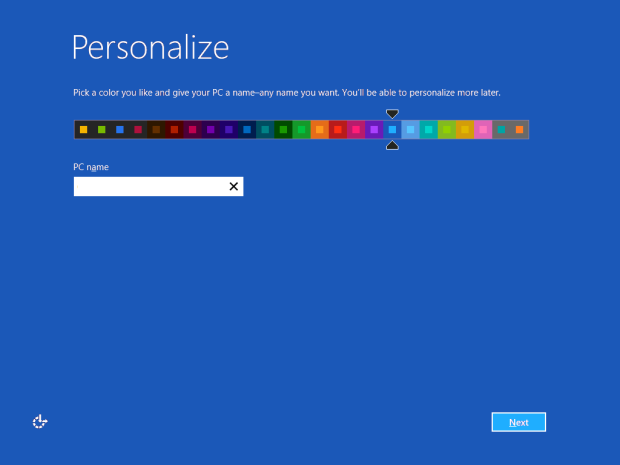Choose the dark green color swatch
620x465 pixels.
(x=284, y=130)
